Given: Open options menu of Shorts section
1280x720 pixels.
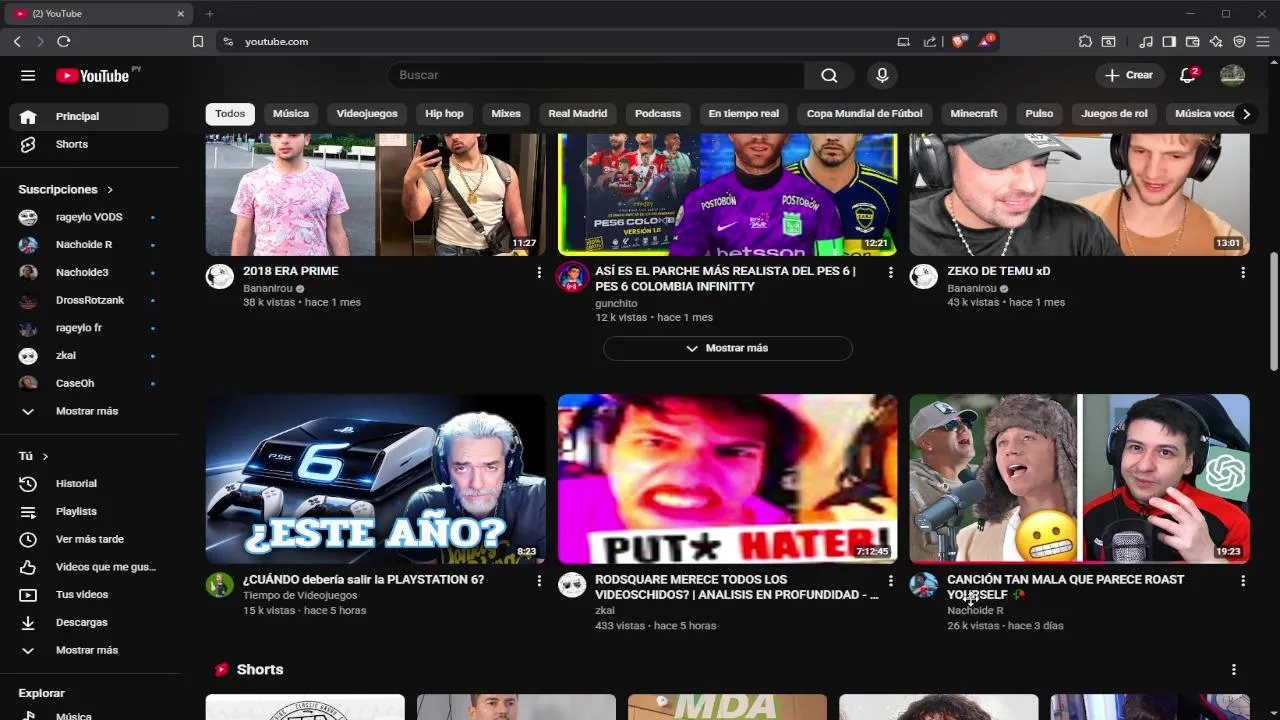Looking at the screenshot, I should (x=1233, y=669).
